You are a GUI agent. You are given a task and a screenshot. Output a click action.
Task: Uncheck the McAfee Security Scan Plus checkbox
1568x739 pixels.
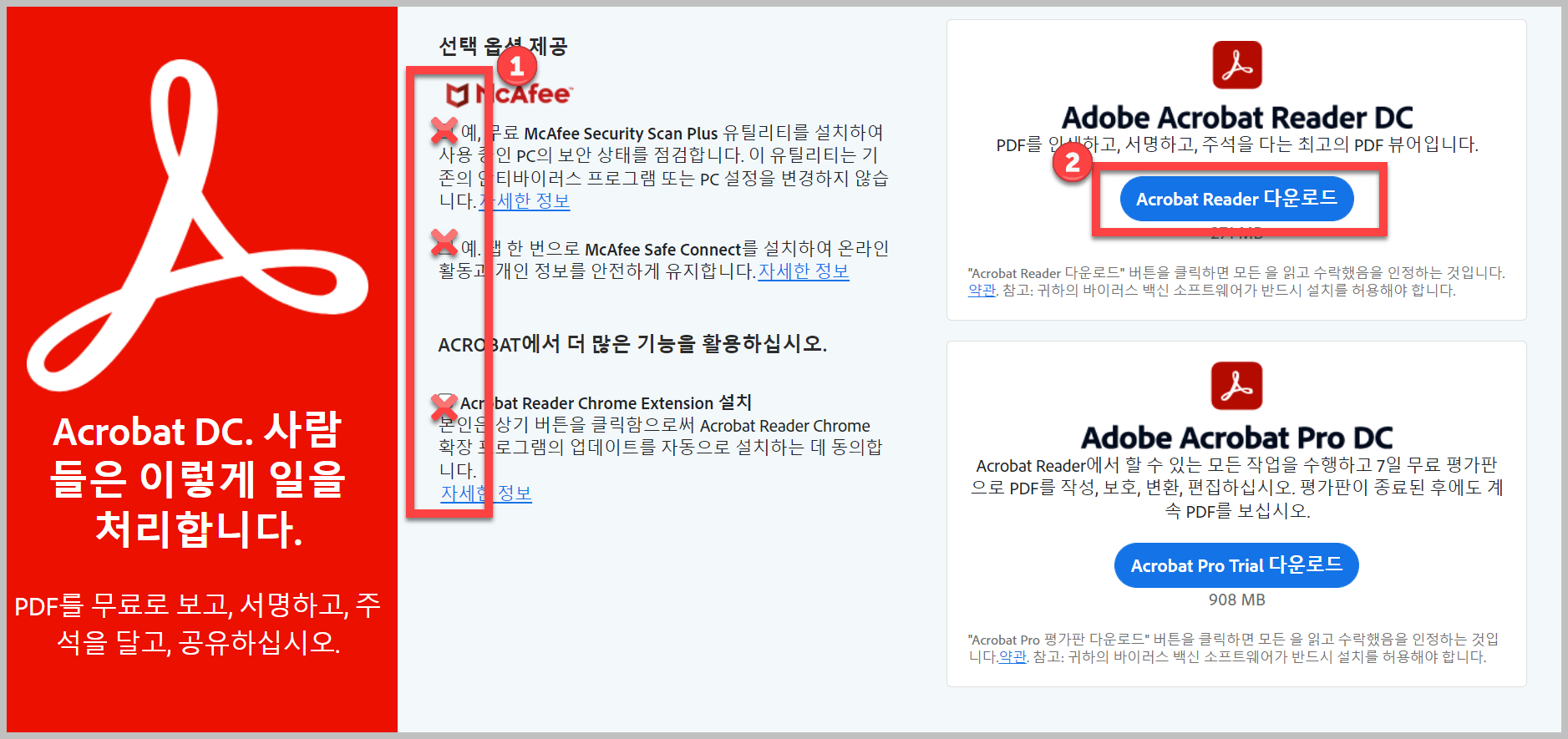click(445, 130)
